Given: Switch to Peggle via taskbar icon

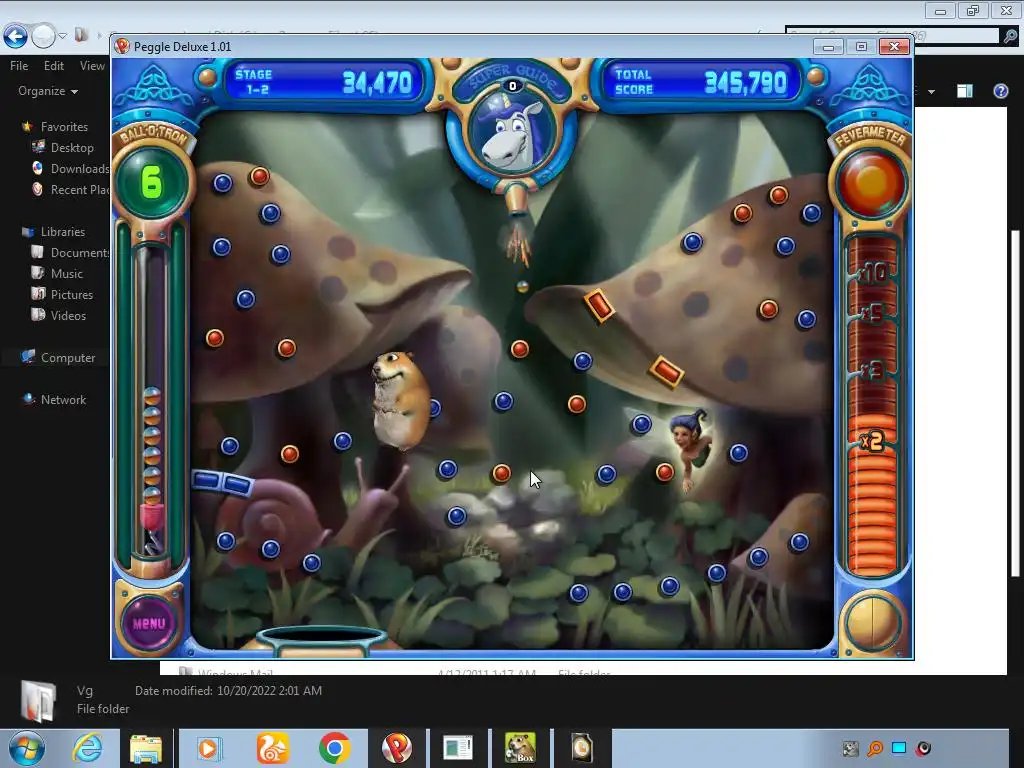Looking at the screenshot, I should coord(396,748).
